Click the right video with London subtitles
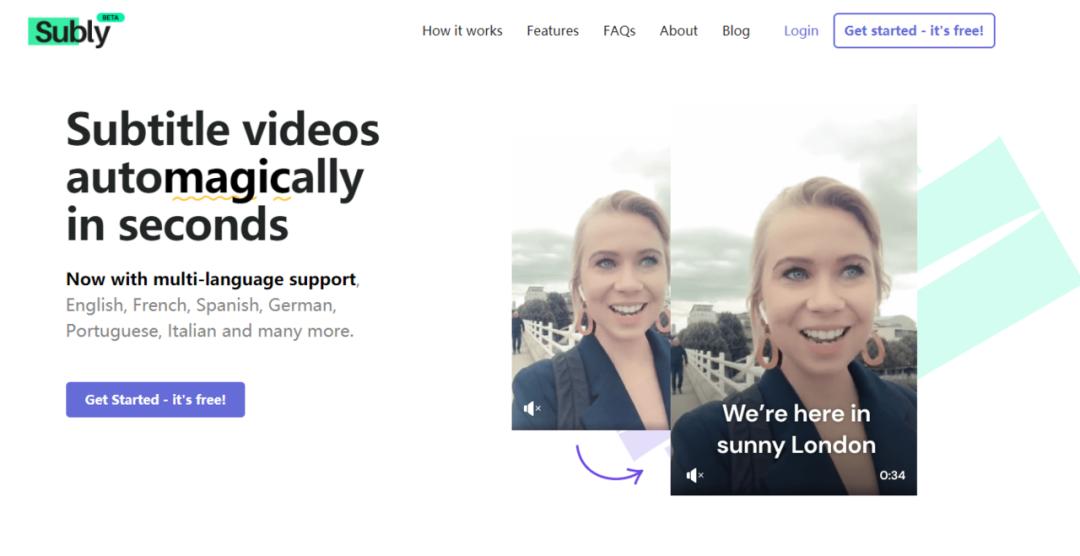1080x556 pixels. (x=793, y=300)
